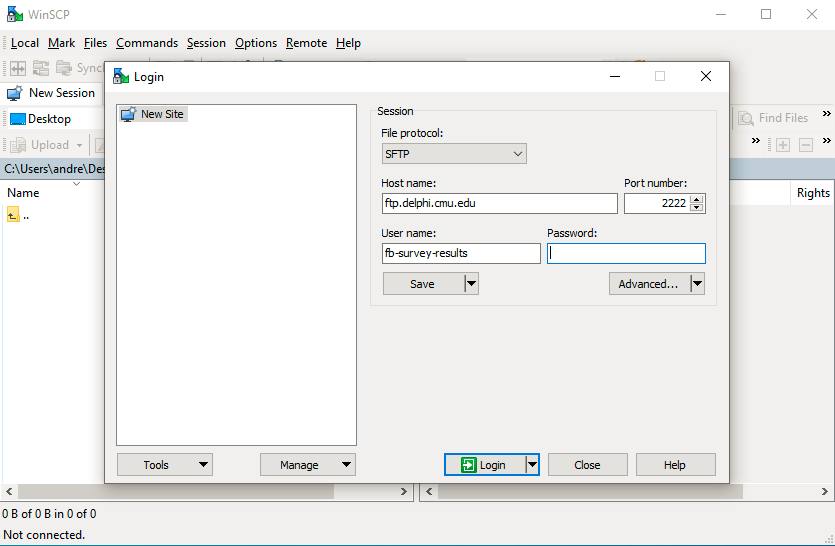Image resolution: width=835 pixels, height=546 pixels.
Task: Minimize the Login dialog
Action: pos(615,77)
